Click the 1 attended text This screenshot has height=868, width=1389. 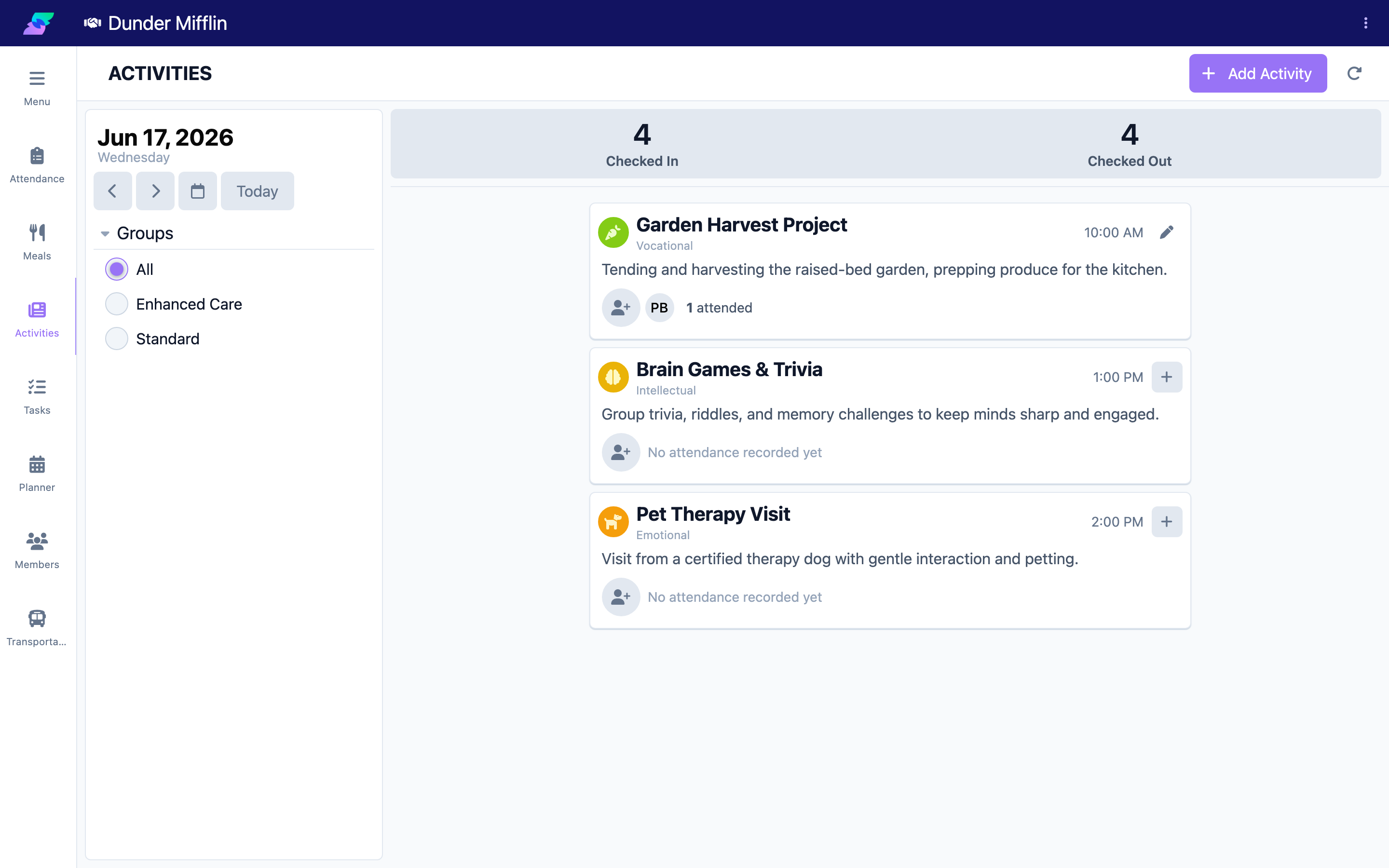point(719,308)
